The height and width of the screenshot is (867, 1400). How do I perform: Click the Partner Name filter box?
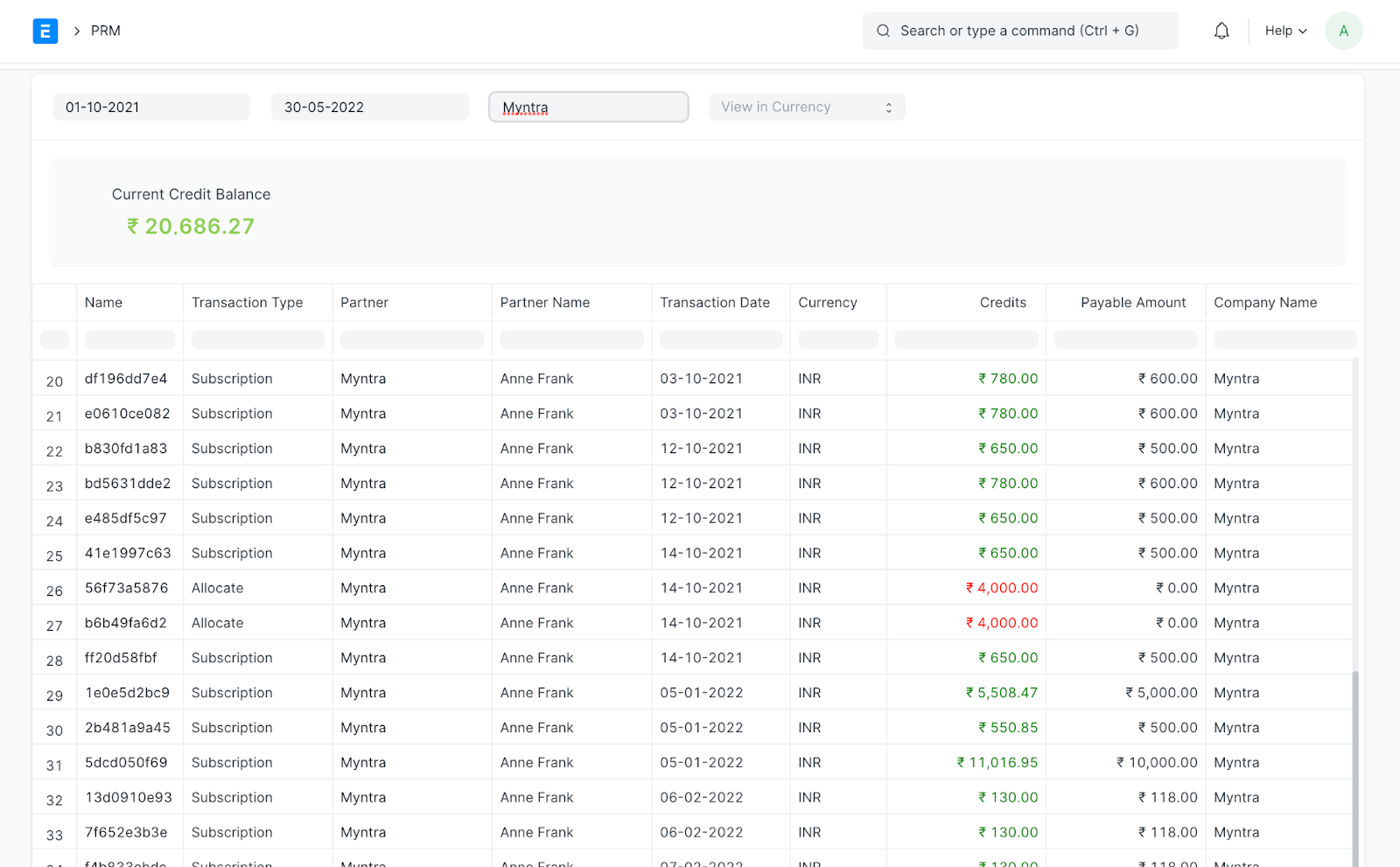[571, 339]
